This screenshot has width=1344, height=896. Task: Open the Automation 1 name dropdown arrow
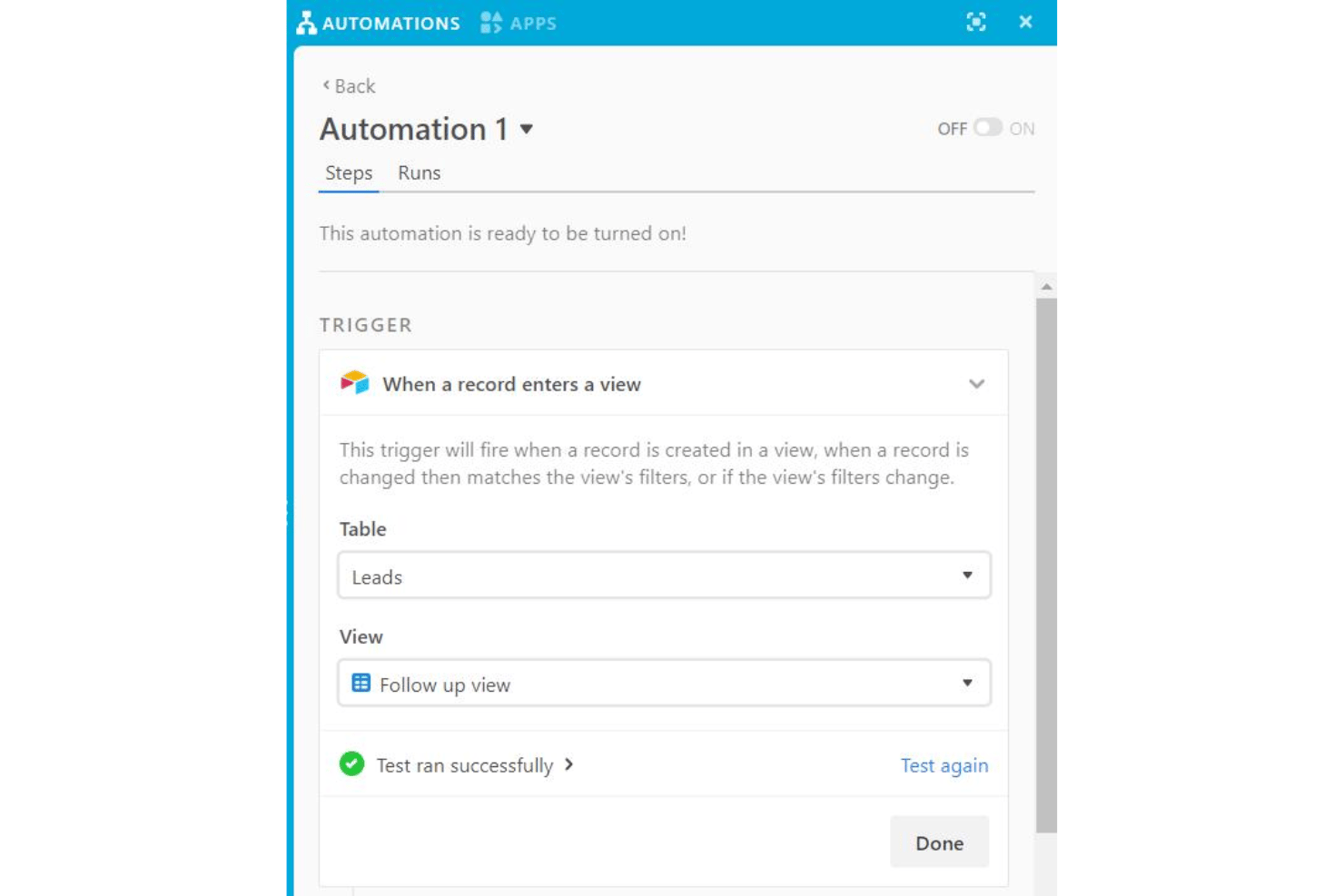(x=527, y=130)
